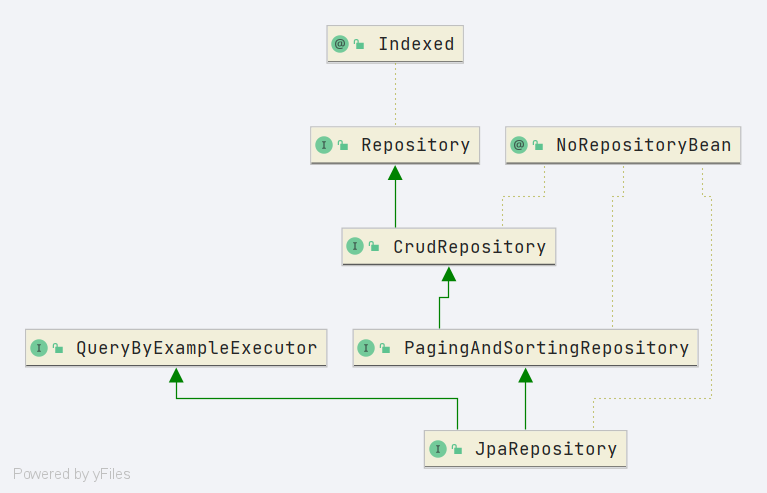
Task: Click the green lock icon on JpaRepository
Action: (x=456, y=450)
